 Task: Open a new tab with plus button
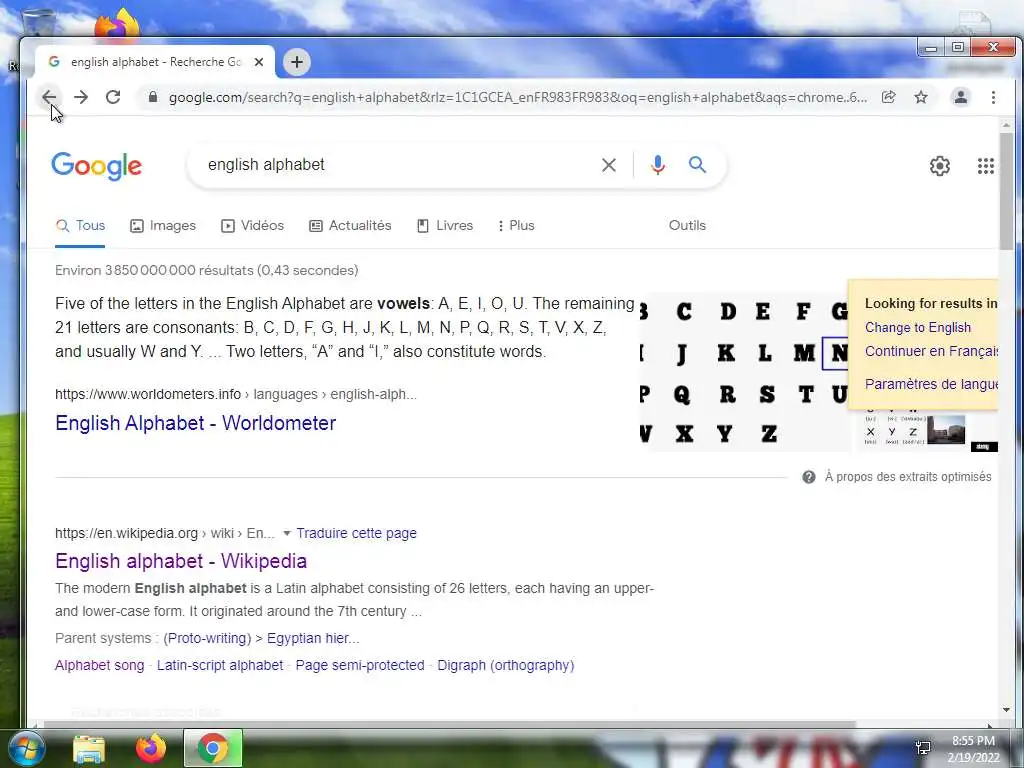[296, 62]
